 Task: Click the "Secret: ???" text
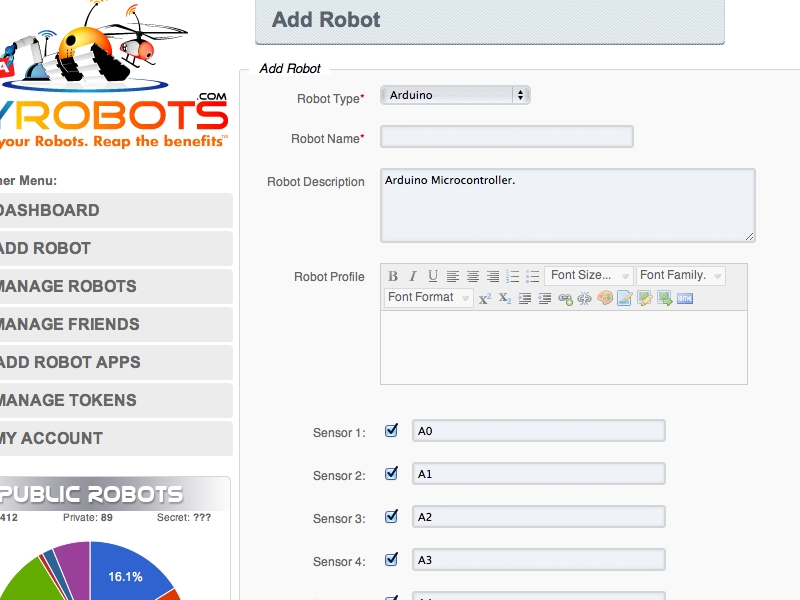click(184, 517)
